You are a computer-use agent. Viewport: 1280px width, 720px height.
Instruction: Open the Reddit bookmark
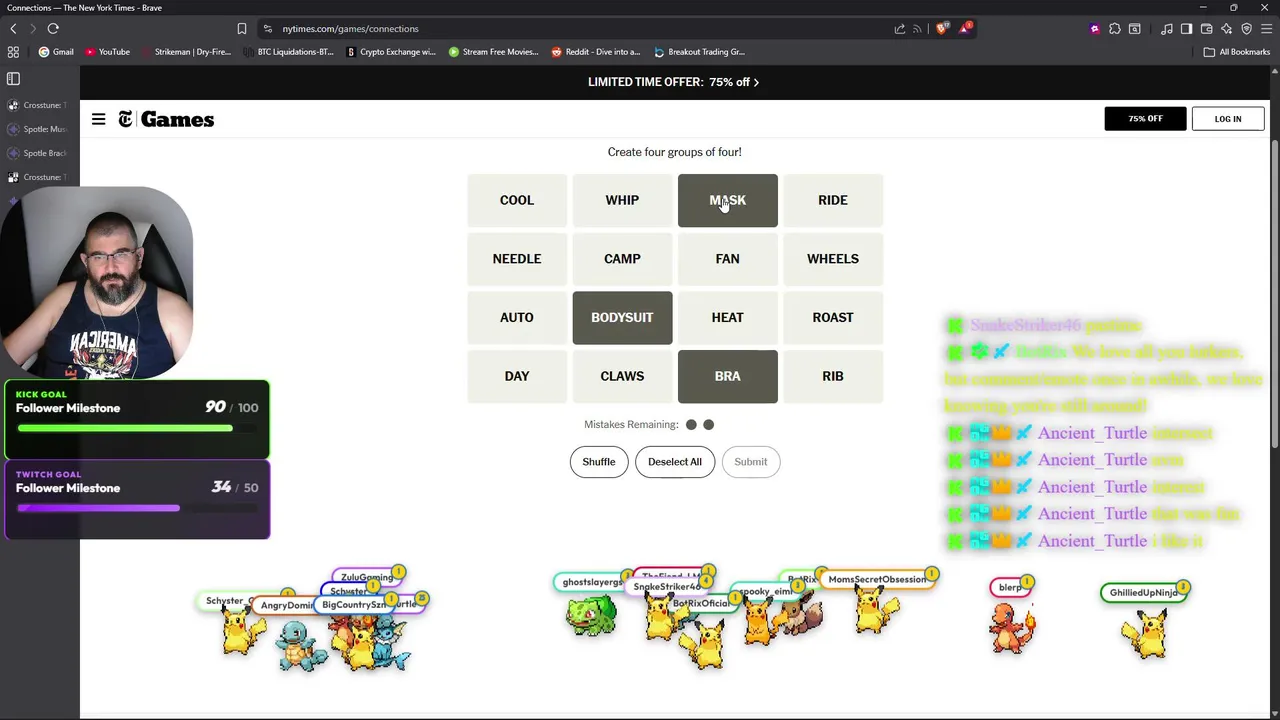click(596, 52)
